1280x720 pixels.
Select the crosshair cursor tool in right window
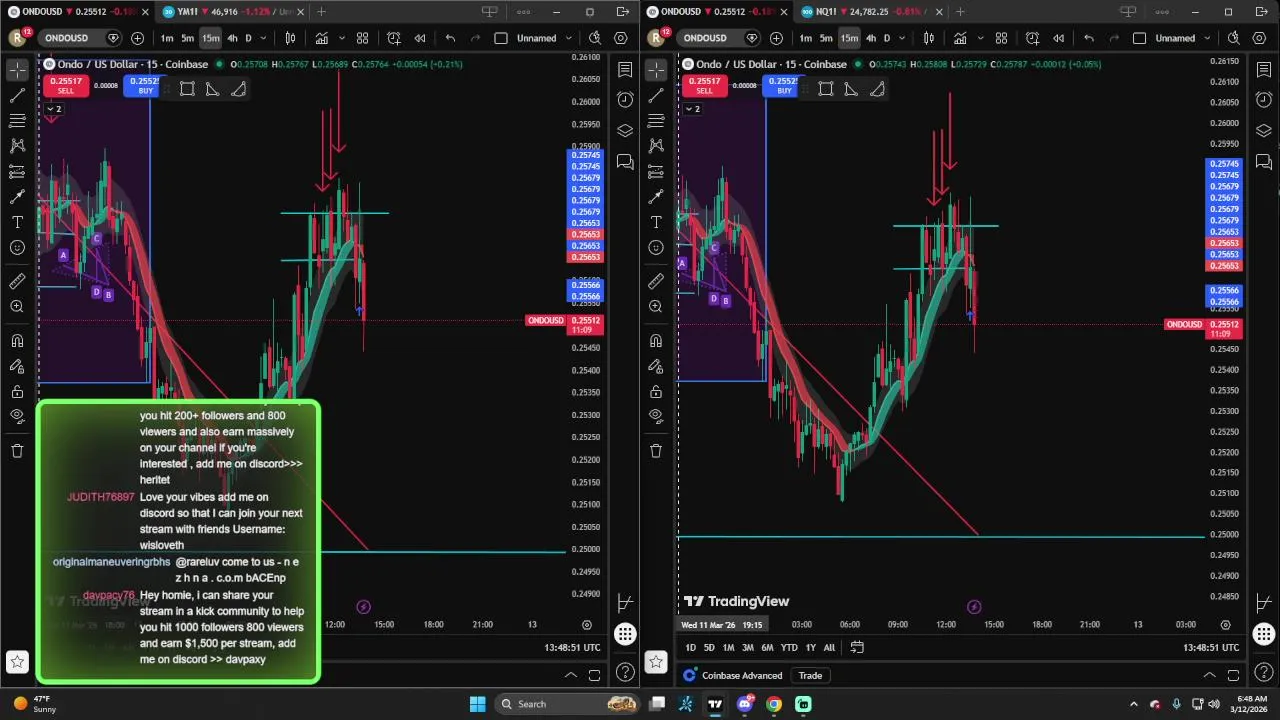(656, 70)
